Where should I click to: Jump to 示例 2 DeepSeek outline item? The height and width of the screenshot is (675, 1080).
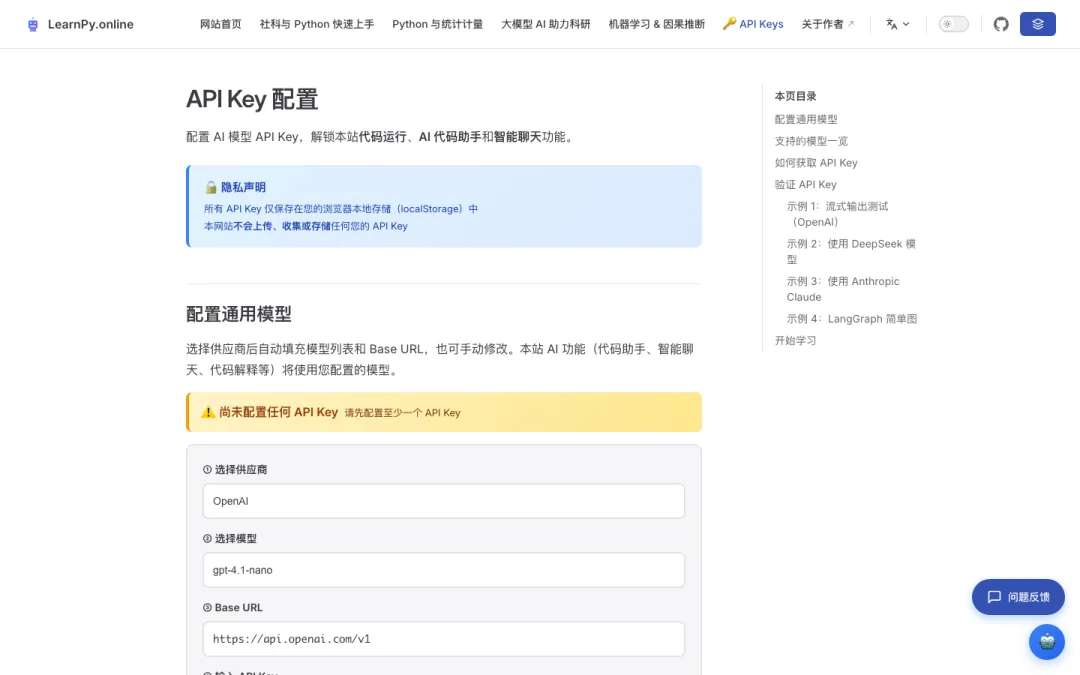851,251
